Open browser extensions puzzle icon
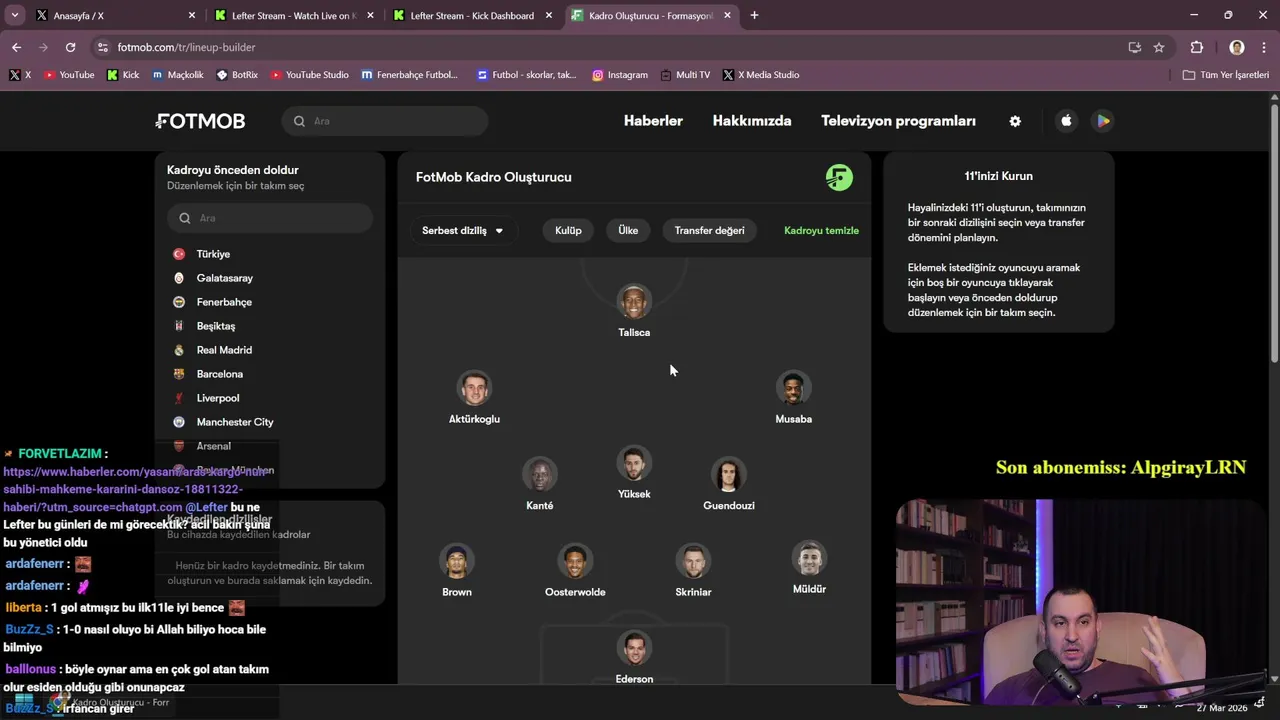Viewport: 1280px width, 720px height. pos(1197,47)
